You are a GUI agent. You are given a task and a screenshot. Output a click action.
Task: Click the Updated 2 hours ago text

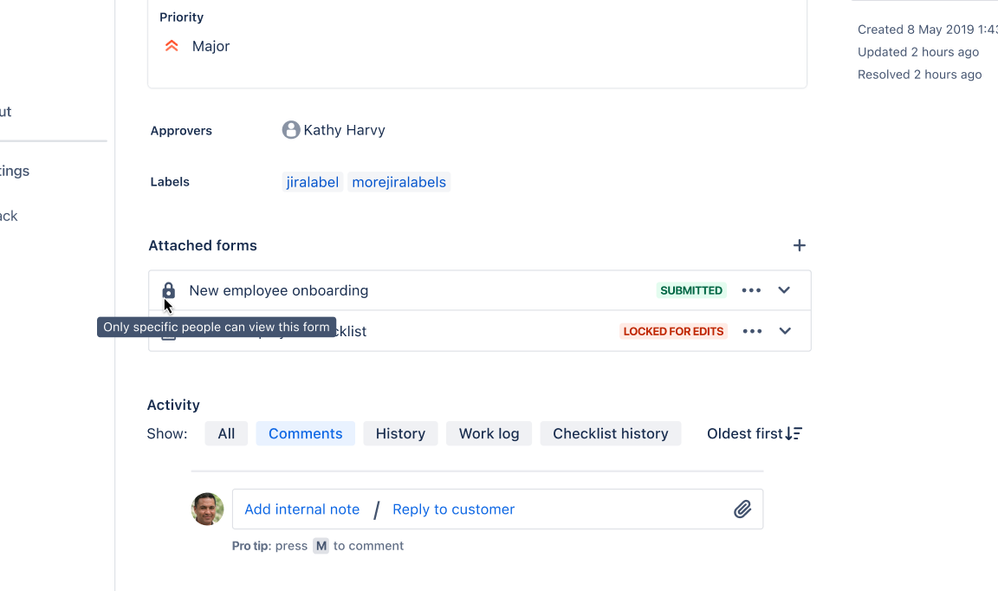[x=918, y=52]
